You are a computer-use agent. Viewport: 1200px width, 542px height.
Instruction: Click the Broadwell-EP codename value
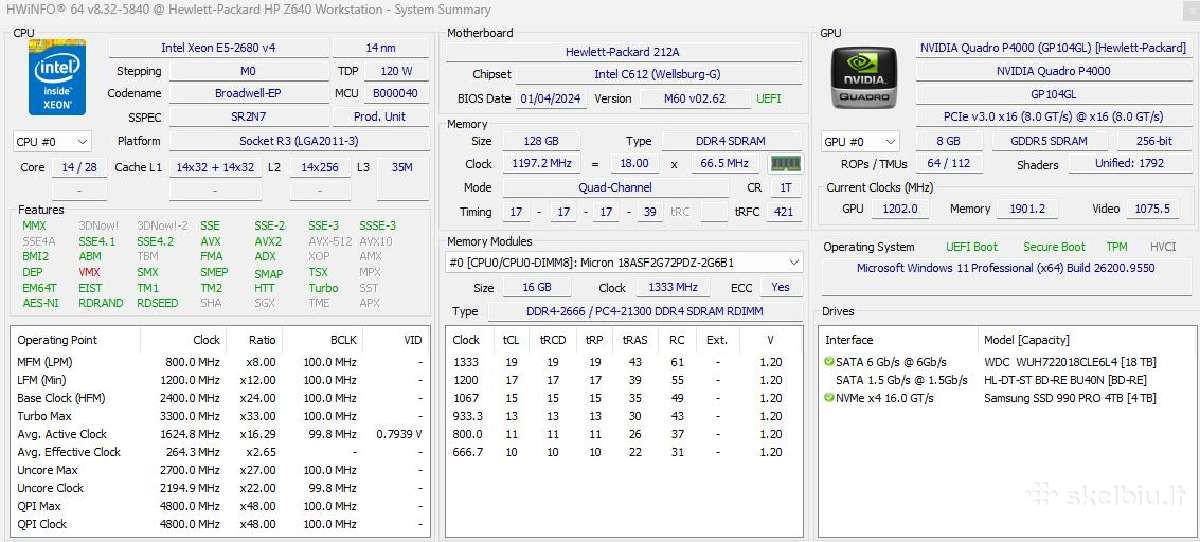pos(248,93)
